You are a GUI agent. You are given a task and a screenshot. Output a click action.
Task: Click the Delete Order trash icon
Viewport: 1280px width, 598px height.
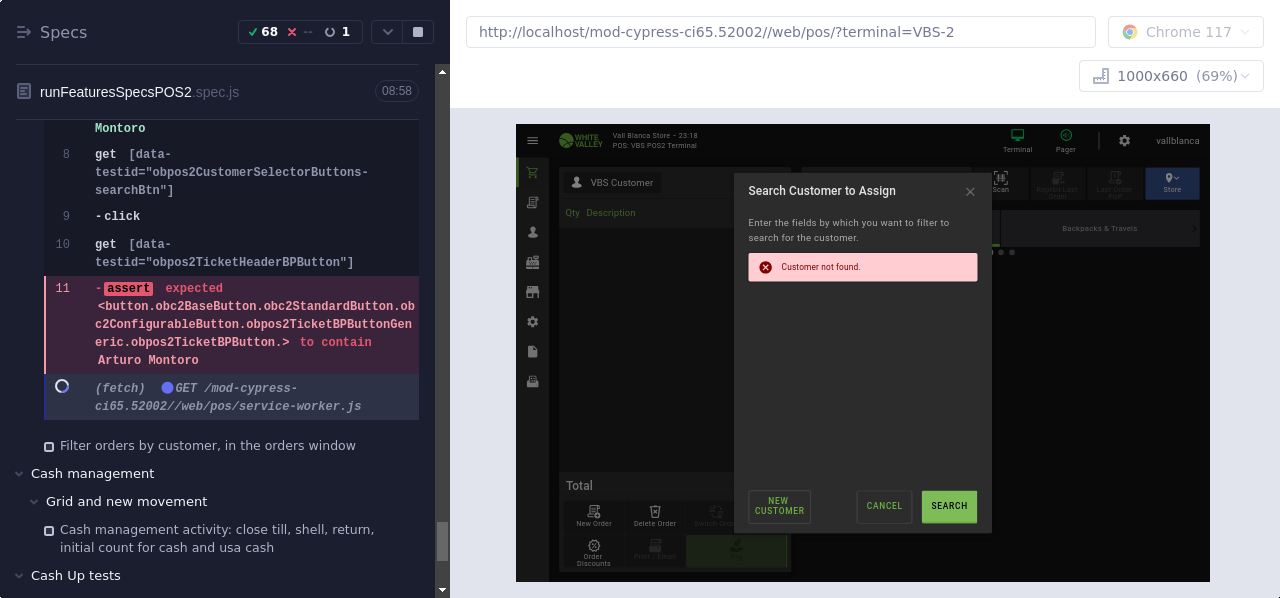tap(655, 512)
